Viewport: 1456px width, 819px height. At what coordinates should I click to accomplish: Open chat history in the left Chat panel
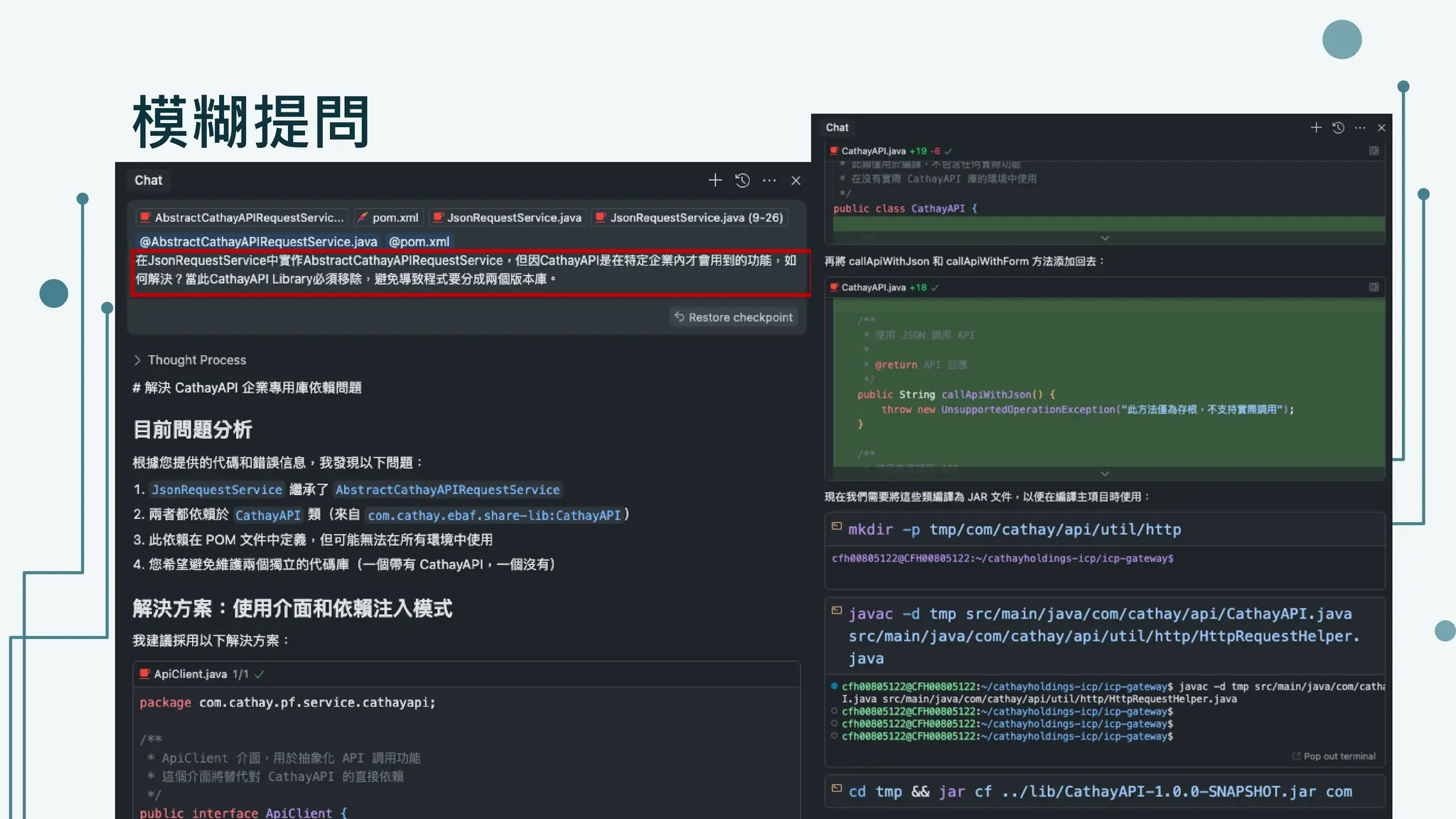(x=742, y=181)
